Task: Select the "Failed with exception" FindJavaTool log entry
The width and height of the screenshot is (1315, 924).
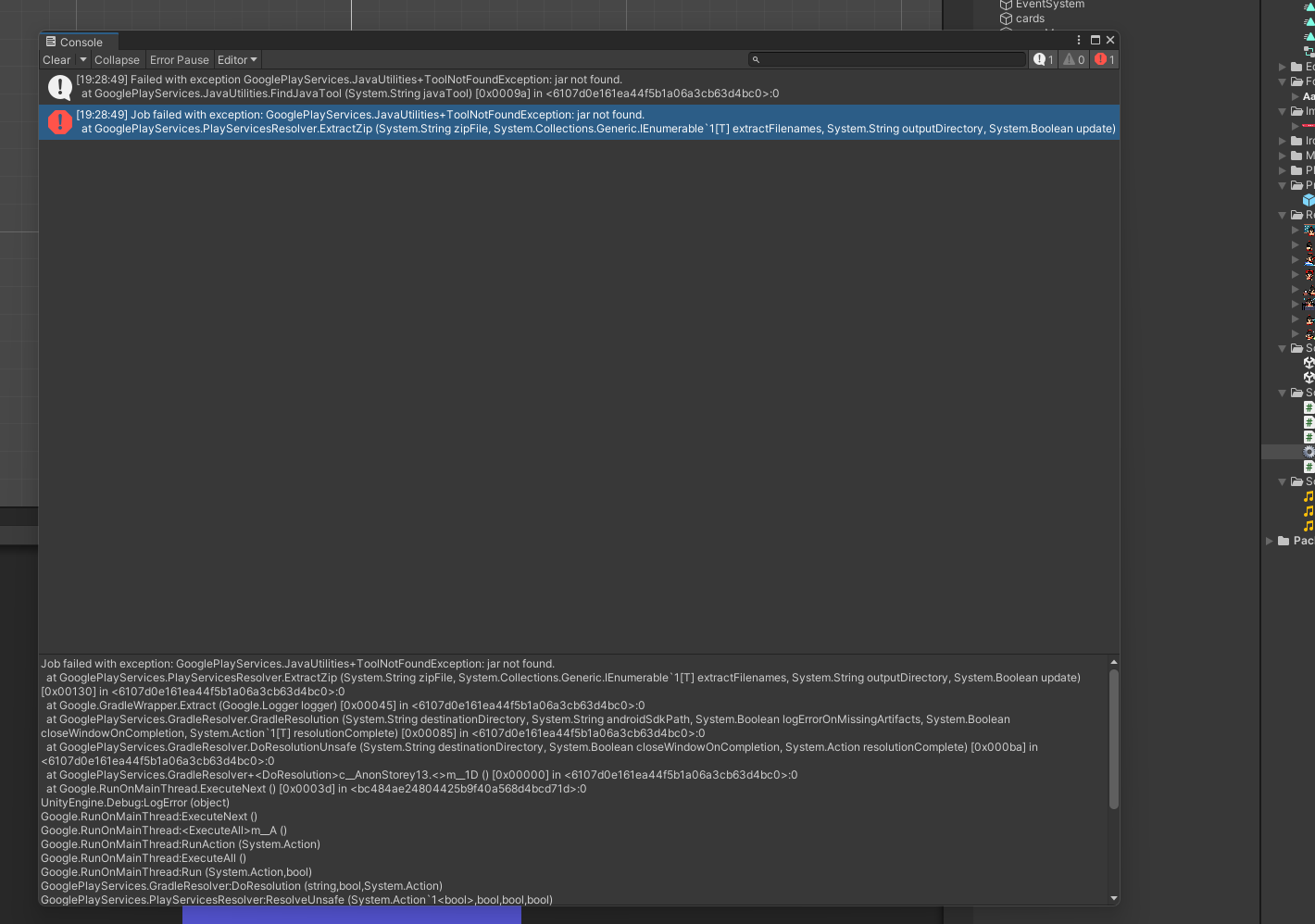Action: (x=579, y=87)
